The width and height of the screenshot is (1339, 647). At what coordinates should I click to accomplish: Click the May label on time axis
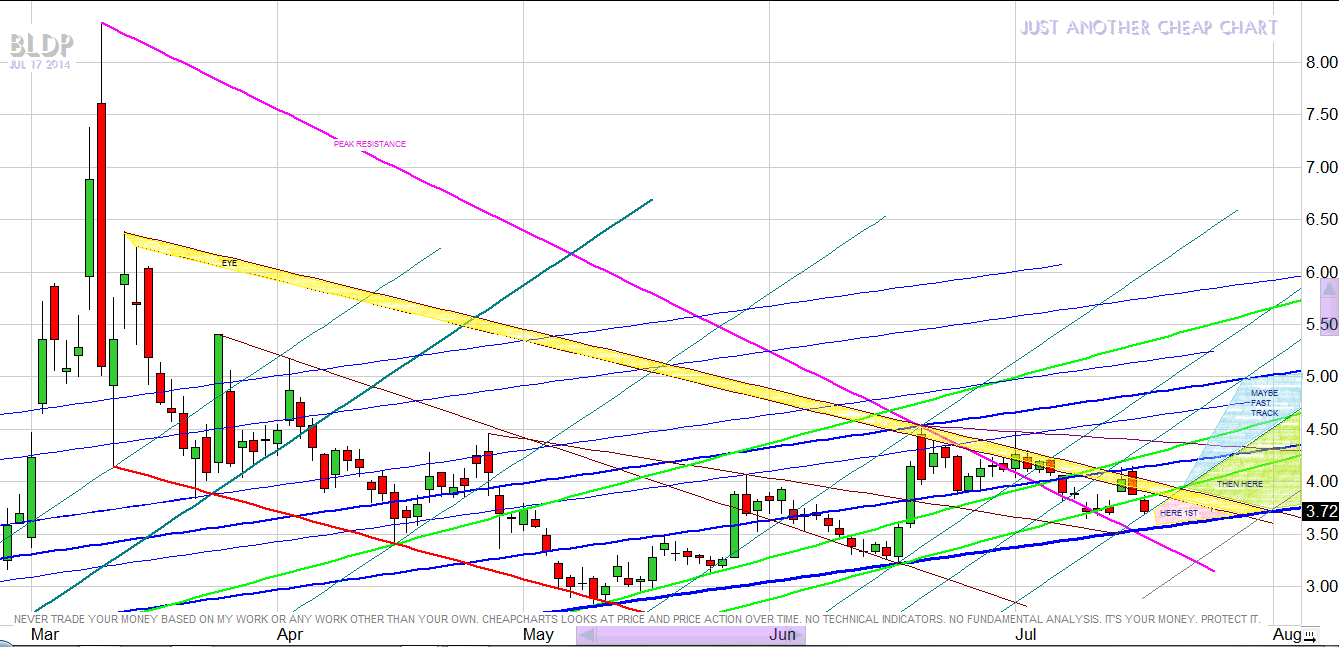click(537, 635)
